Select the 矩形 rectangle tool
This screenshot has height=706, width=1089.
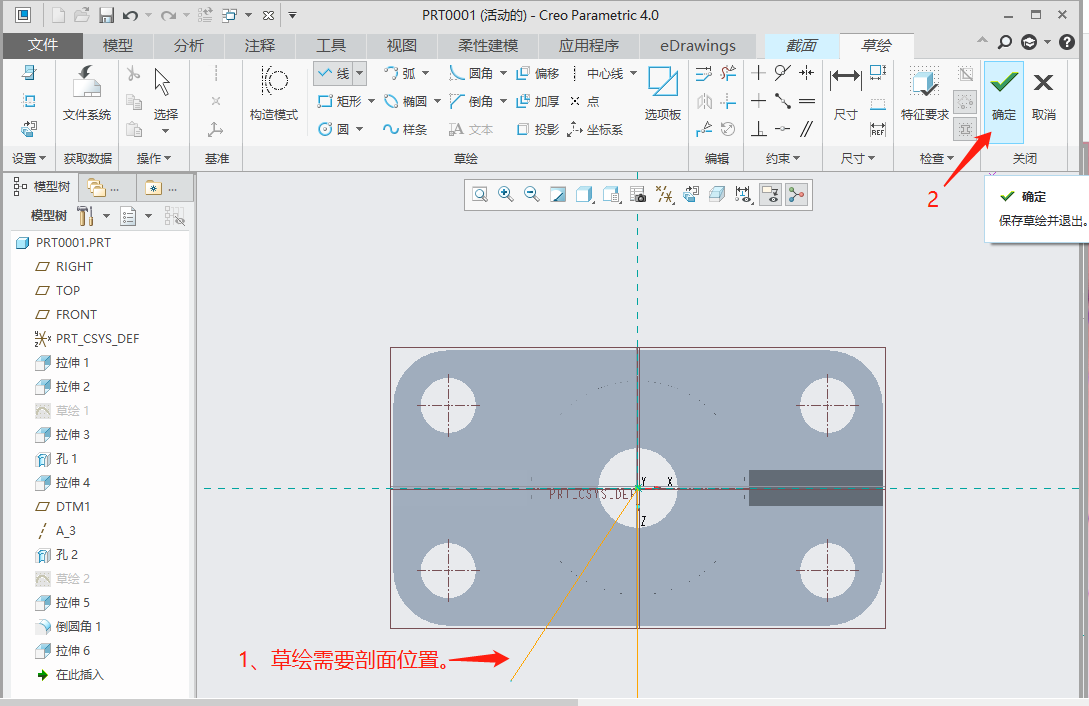coord(339,101)
